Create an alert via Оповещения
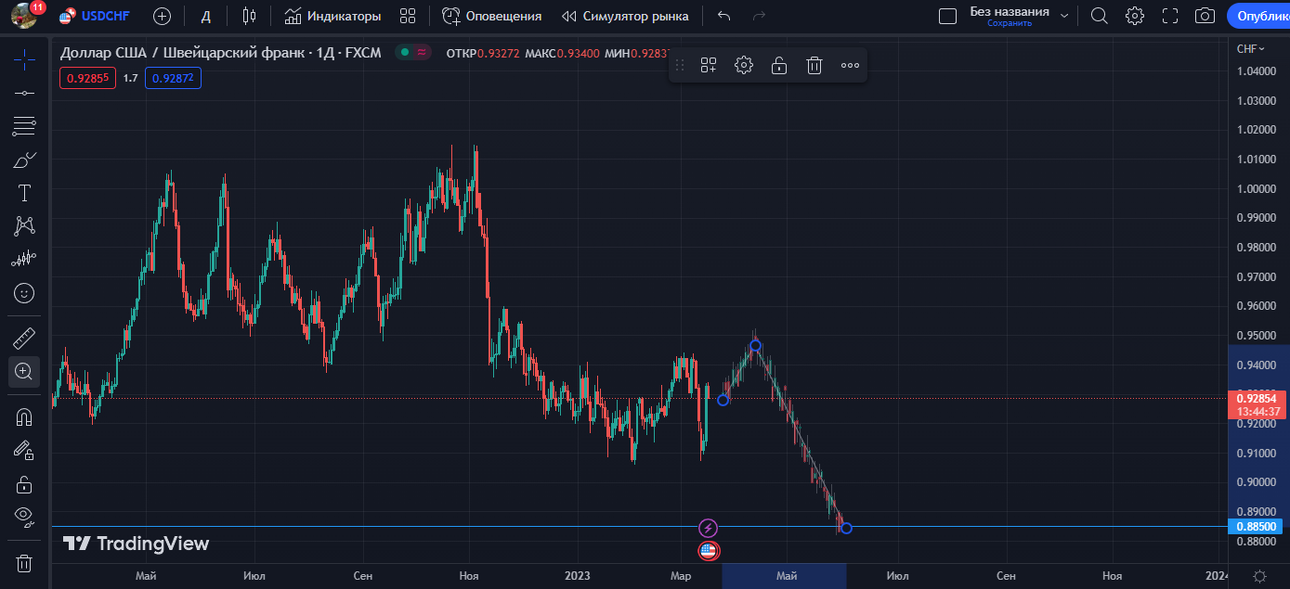 [492, 16]
